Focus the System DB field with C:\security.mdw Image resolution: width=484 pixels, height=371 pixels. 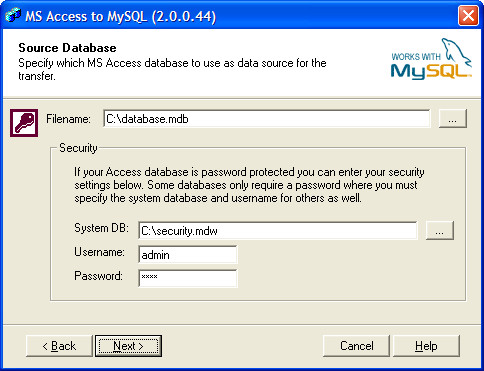277,230
